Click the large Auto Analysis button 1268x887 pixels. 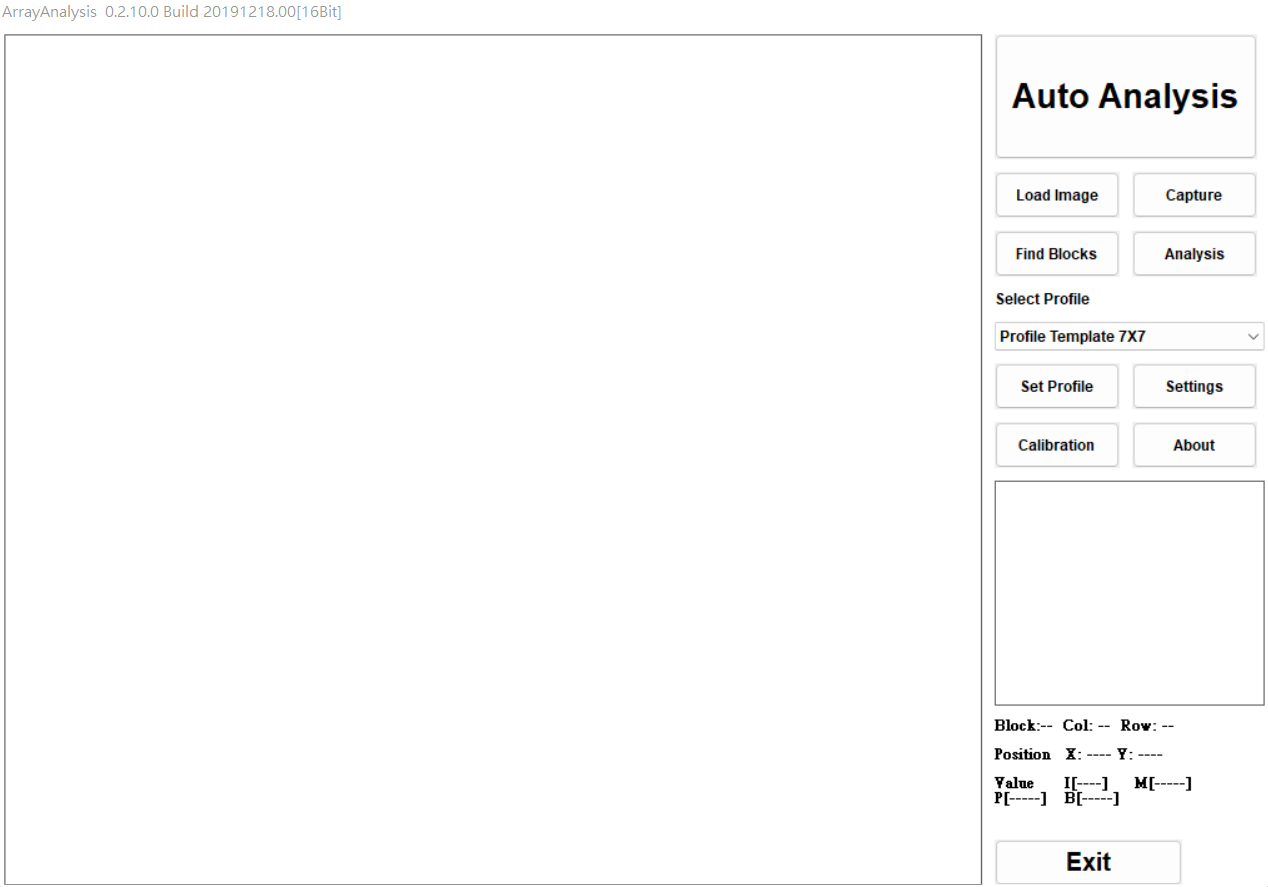tap(1125, 97)
